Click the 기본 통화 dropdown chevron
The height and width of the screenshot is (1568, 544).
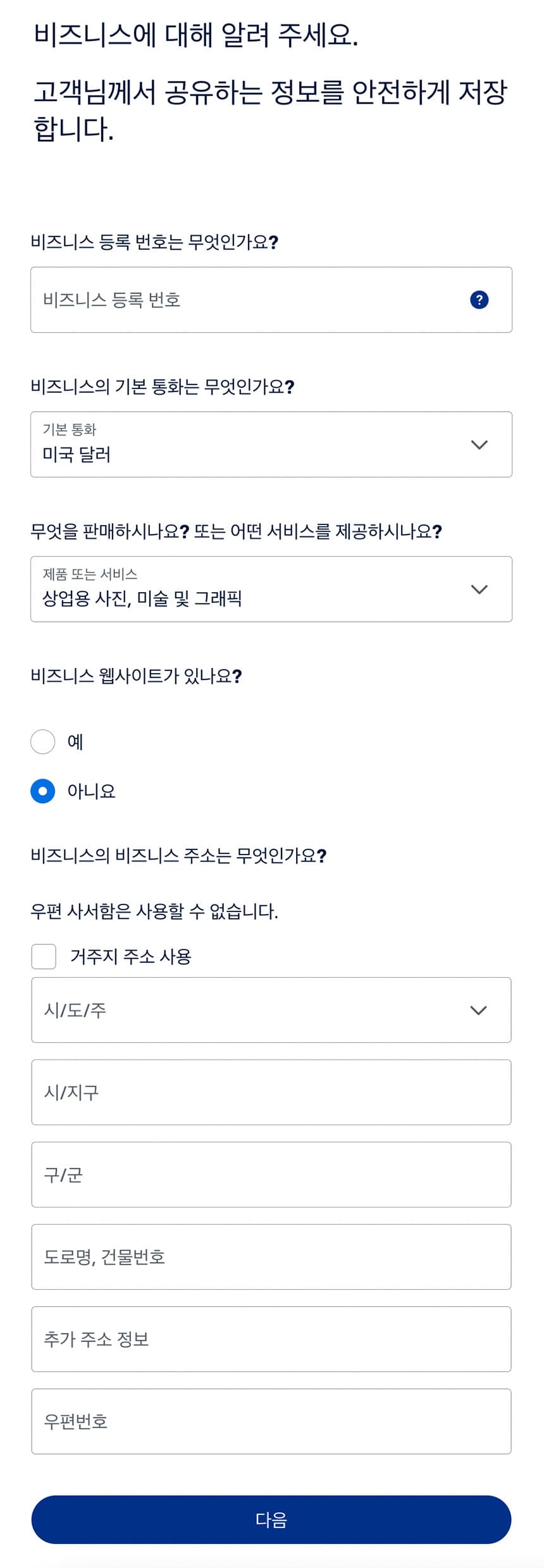[479, 445]
